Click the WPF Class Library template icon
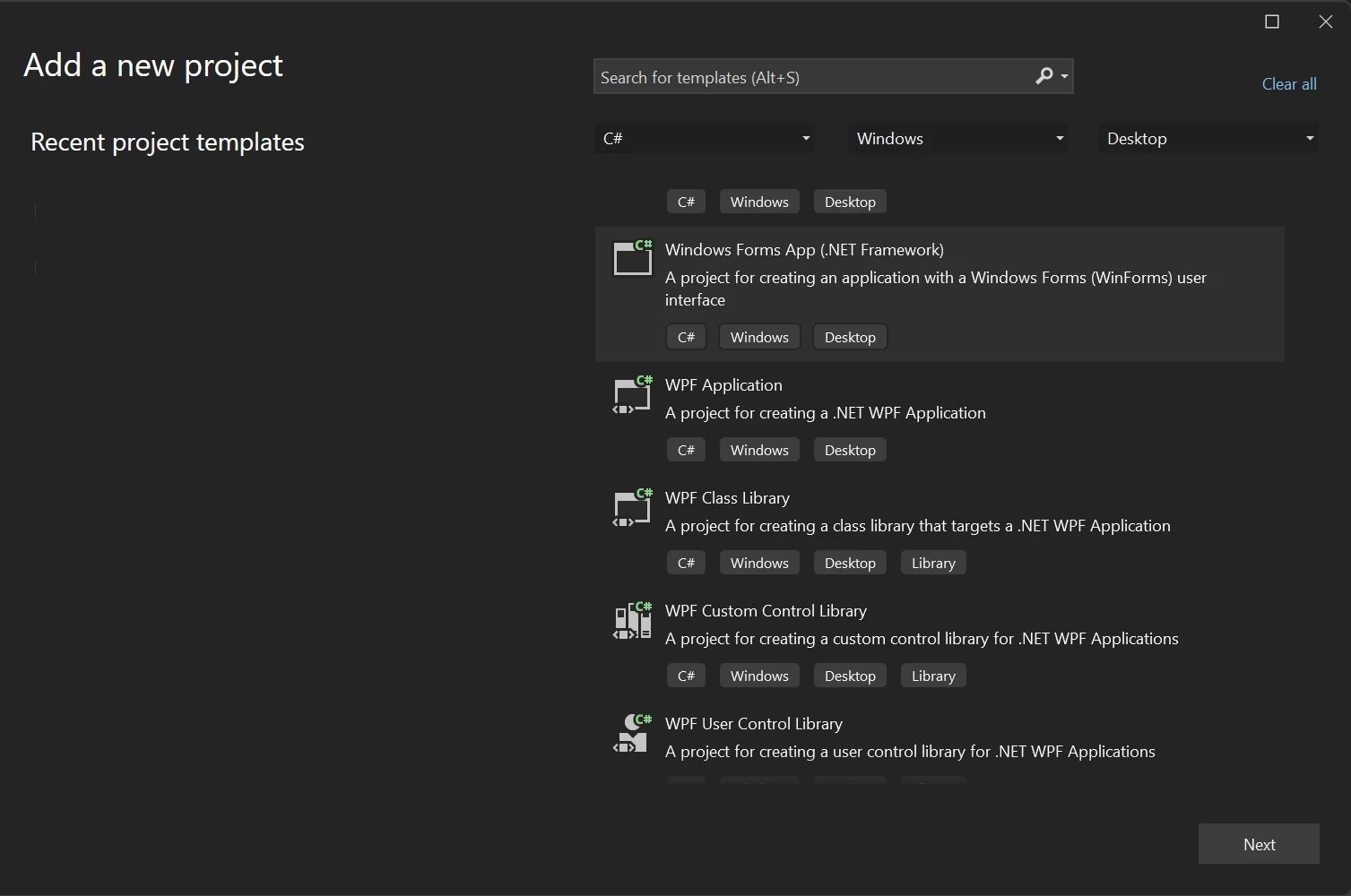 (x=632, y=508)
